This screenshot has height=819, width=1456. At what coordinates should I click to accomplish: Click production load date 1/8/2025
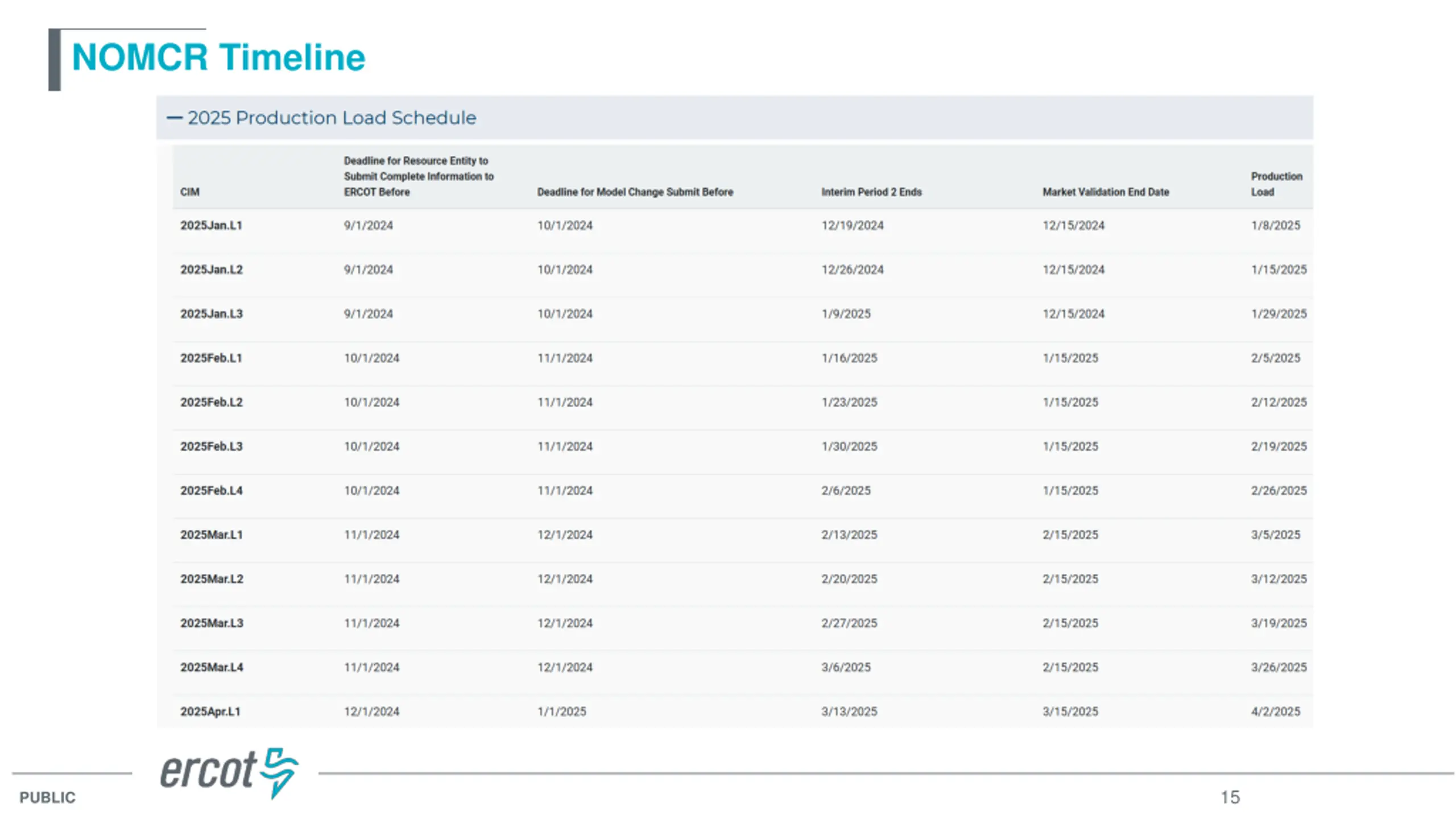pos(1275,225)
